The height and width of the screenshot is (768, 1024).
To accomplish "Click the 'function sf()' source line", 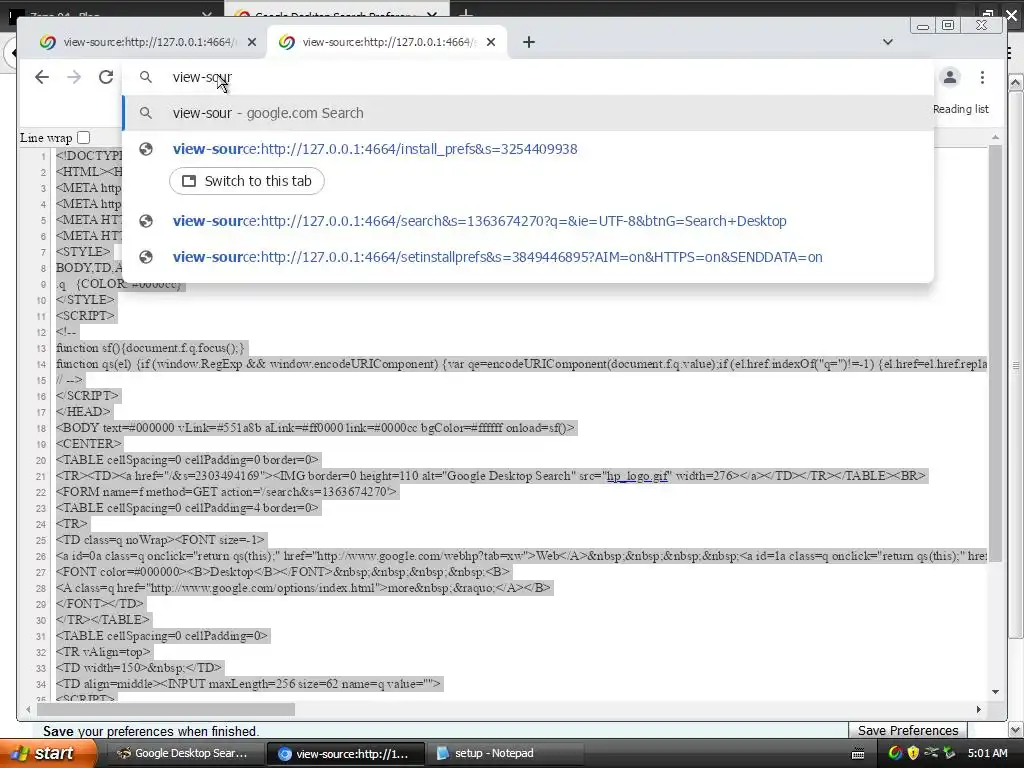I will tap(150, 347).
